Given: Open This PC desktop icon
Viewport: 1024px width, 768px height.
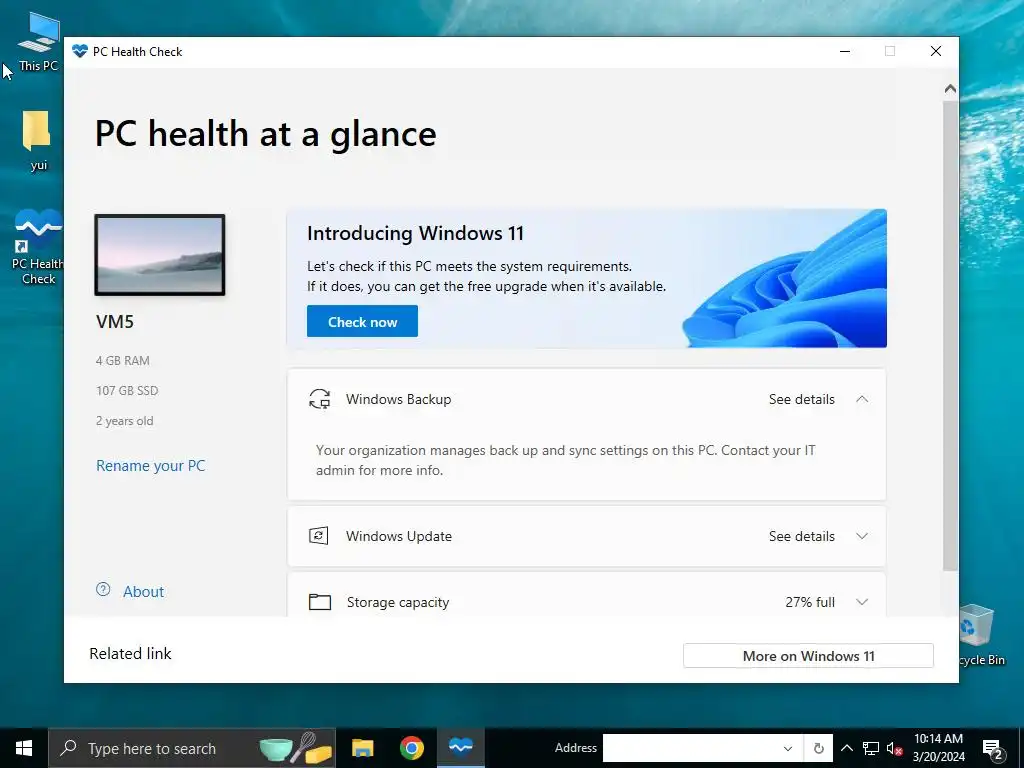Looking at the screenshot, I should [x=38, y=42].
